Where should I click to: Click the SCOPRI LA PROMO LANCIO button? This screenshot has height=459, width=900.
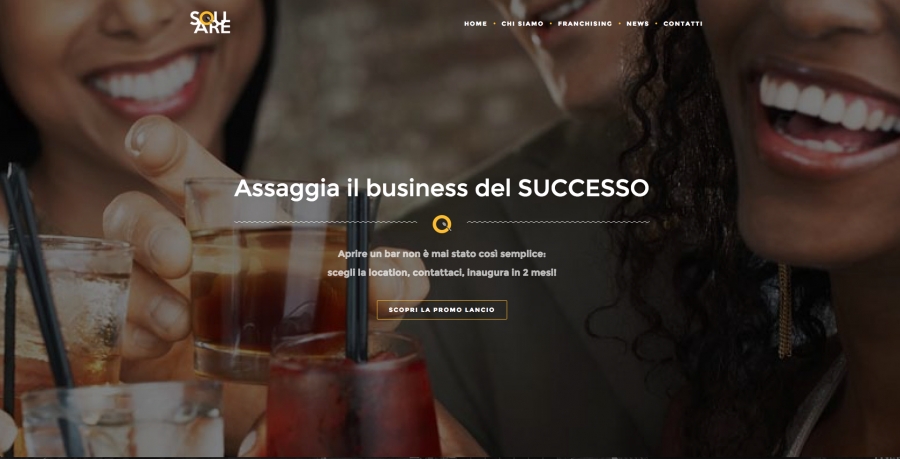pyautogui.click(x=442, y=310)
